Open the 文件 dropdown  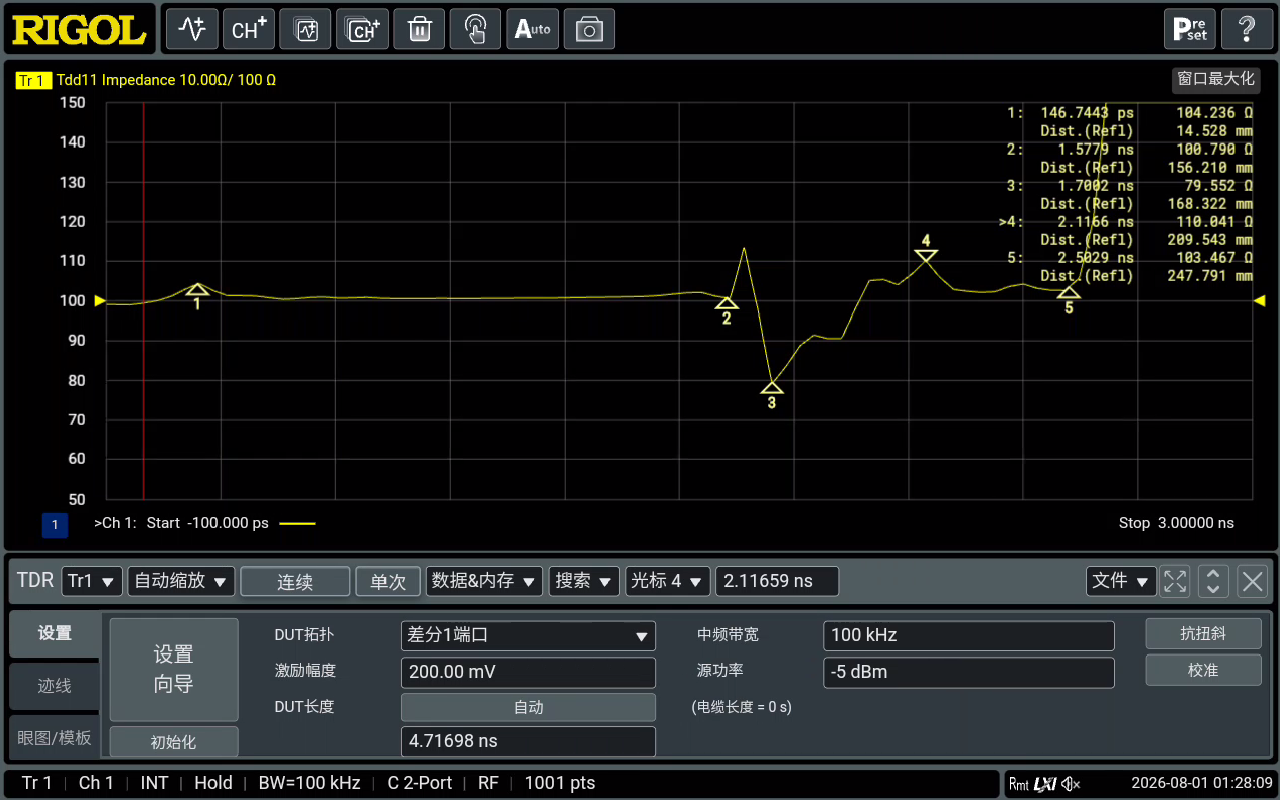point(1120,581)
